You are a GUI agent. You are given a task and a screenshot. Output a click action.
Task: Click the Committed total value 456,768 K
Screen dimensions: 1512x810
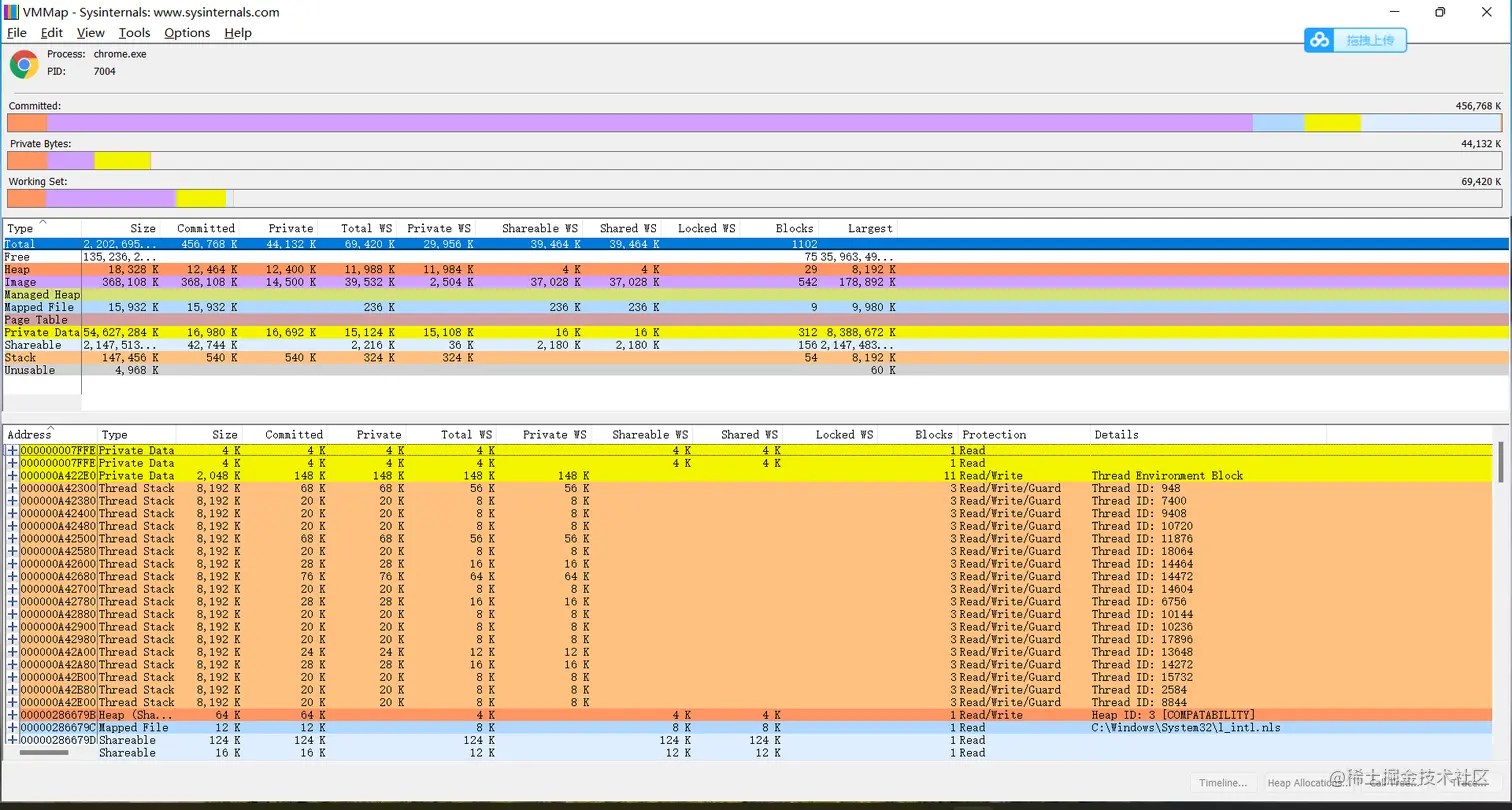tap(1479, 106)
